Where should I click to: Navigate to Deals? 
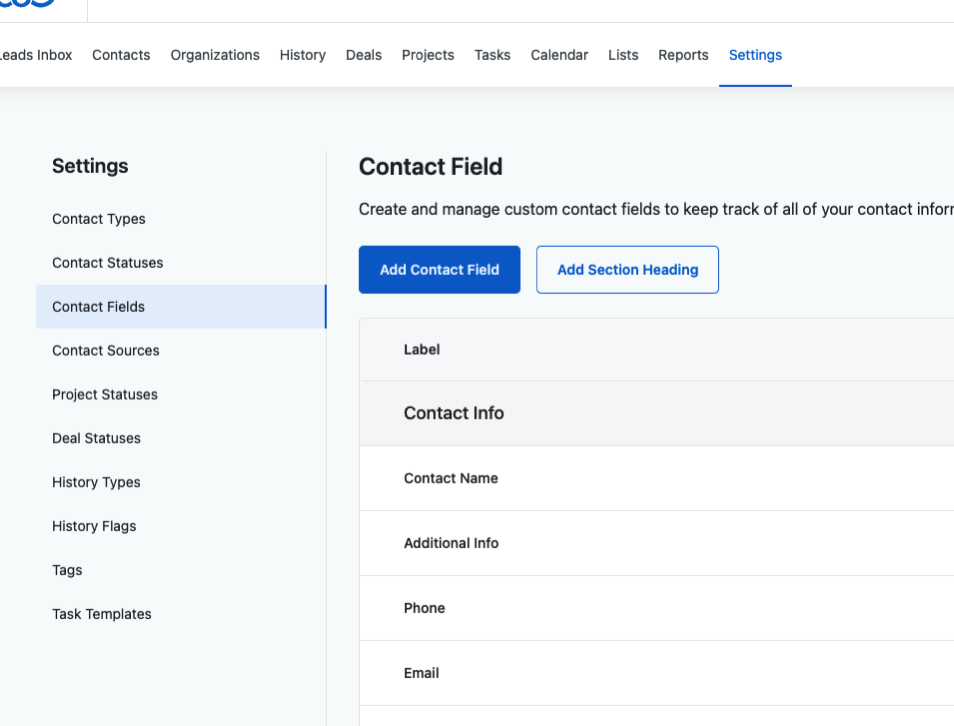363,55
